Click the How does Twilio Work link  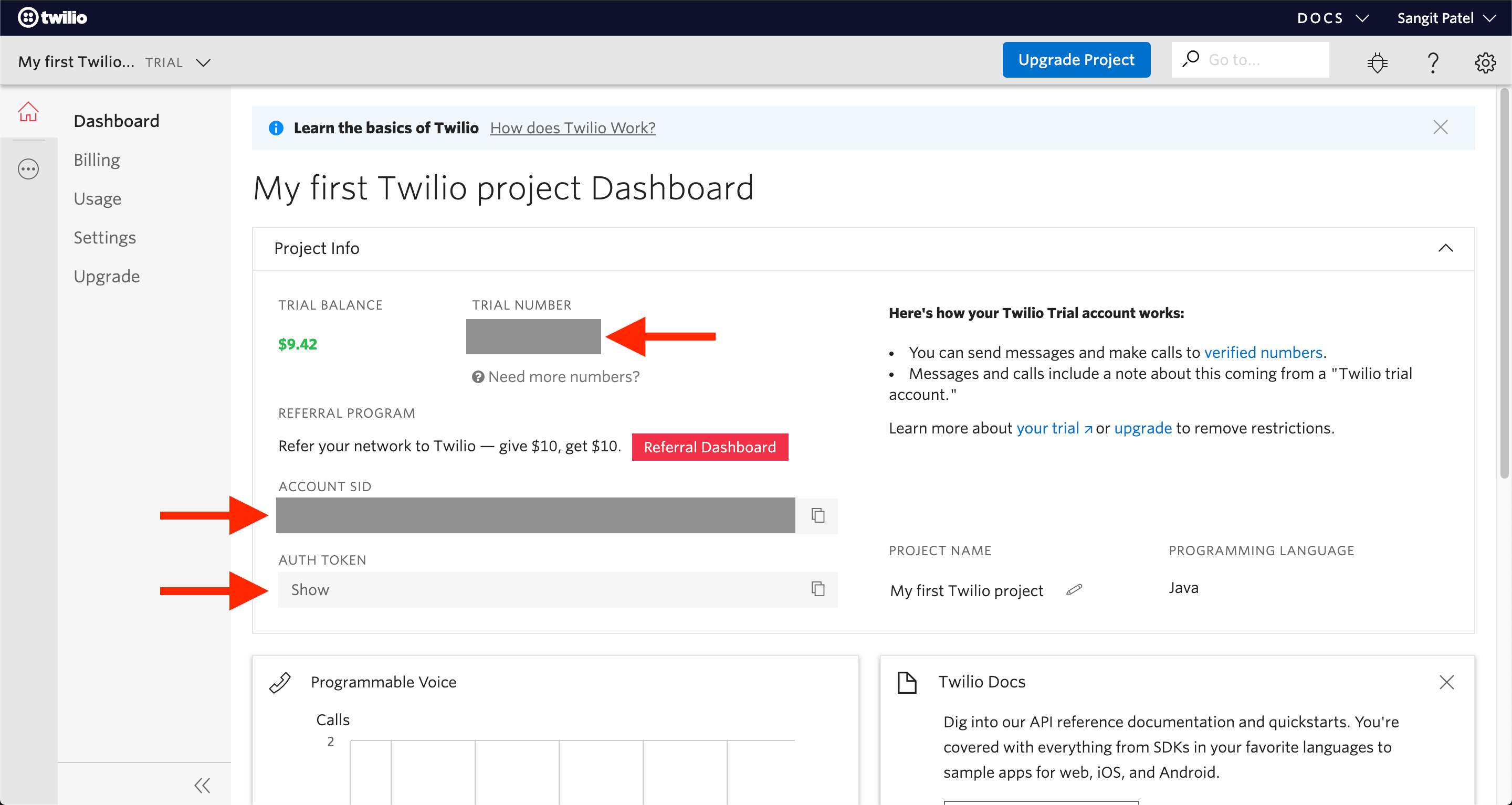(574, 128)
